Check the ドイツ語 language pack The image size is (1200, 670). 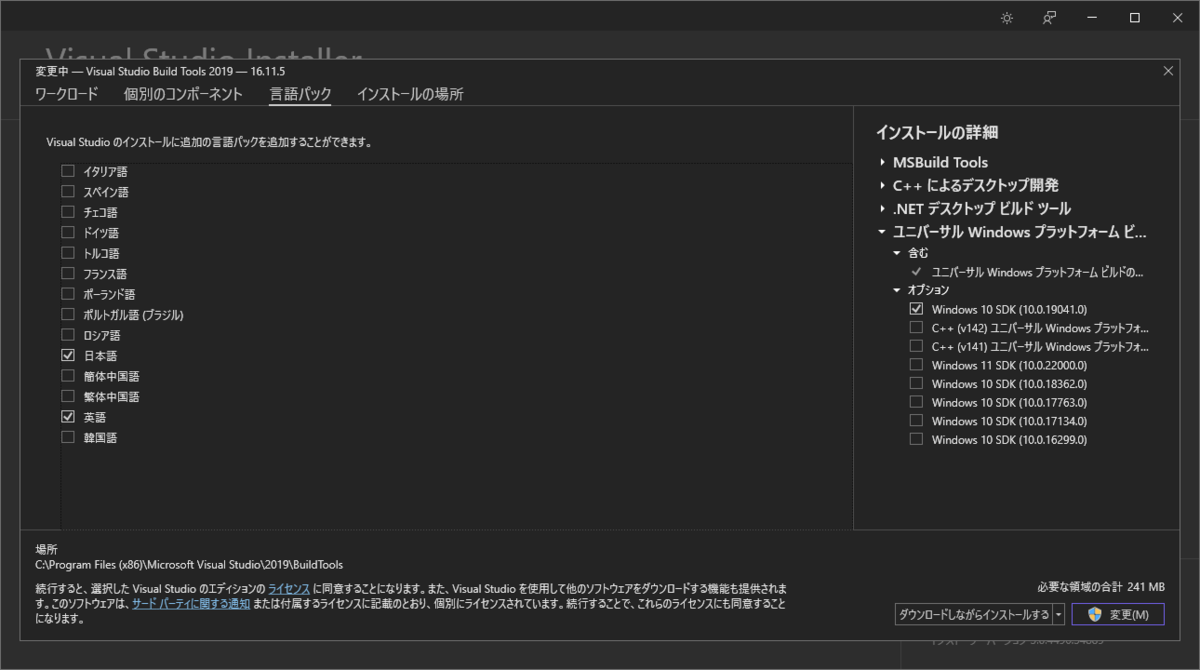click(x=68, y=232)
